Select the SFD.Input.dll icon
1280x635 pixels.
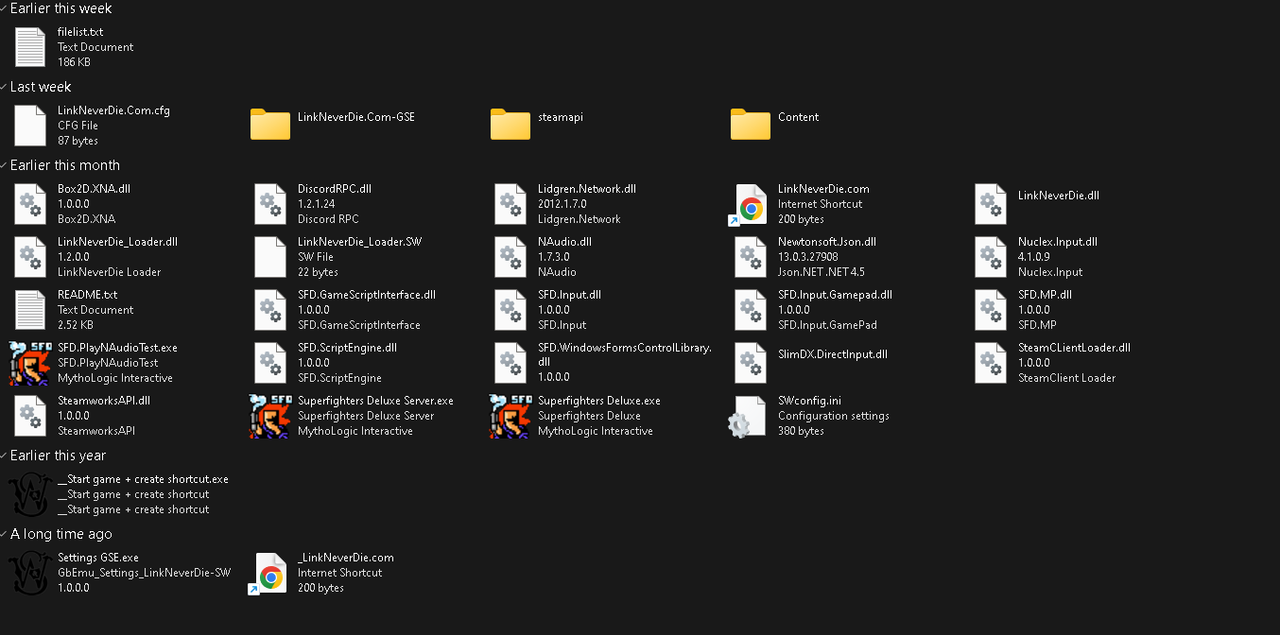(x=510, y=310)
